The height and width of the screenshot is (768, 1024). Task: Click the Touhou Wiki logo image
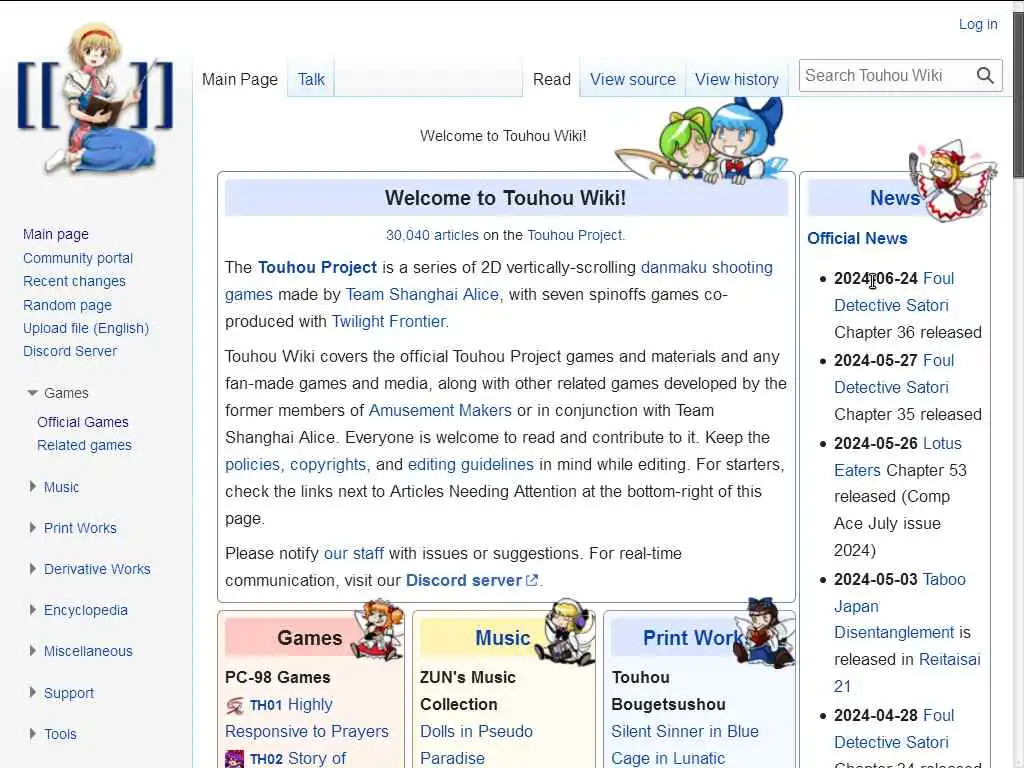coord(95,99)
